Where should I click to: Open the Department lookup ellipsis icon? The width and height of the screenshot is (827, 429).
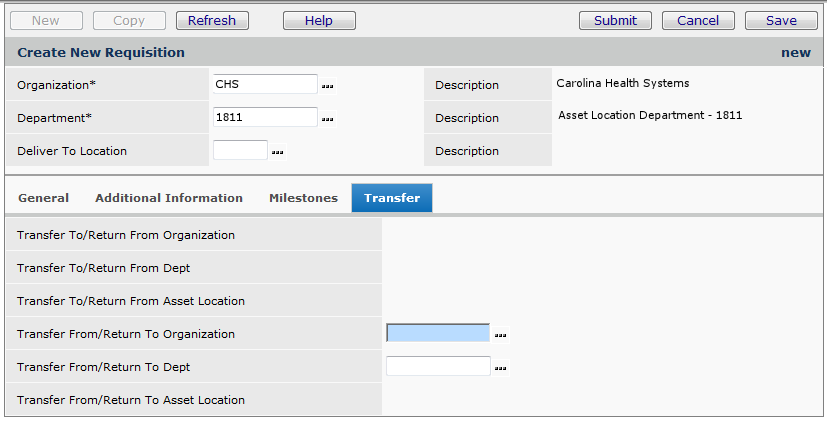328,119
